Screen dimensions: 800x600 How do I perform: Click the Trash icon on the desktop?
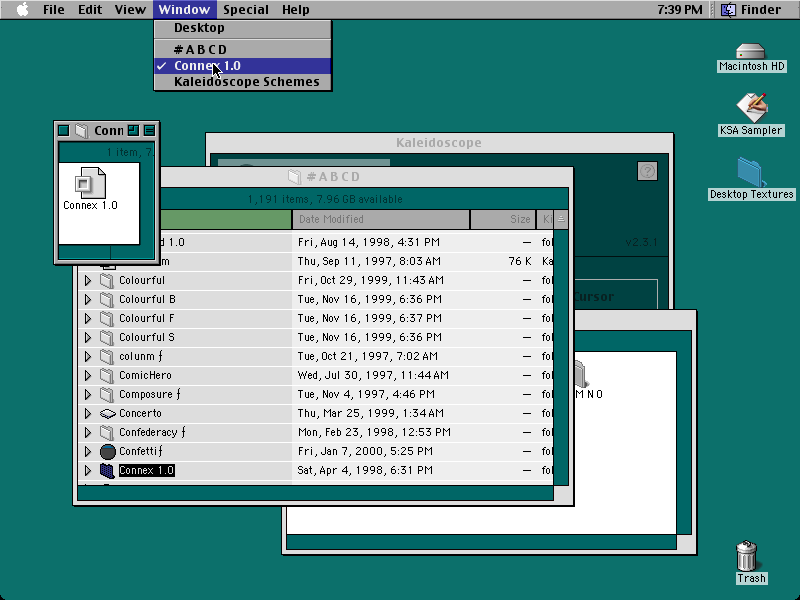(x=746, y=556)
